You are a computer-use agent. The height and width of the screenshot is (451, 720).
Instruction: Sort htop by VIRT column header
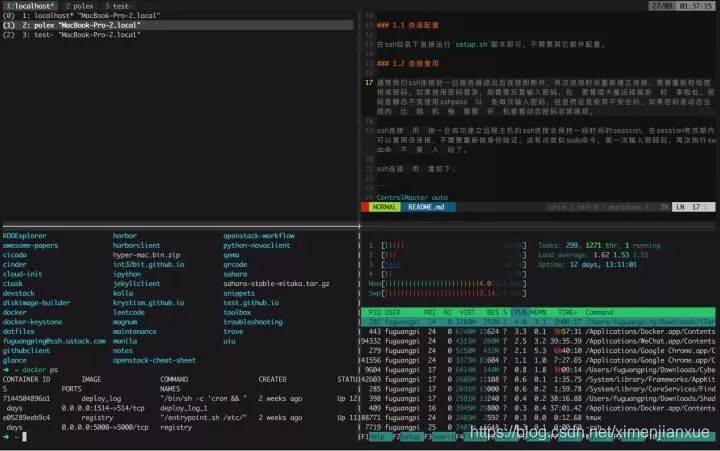[467, 312]
